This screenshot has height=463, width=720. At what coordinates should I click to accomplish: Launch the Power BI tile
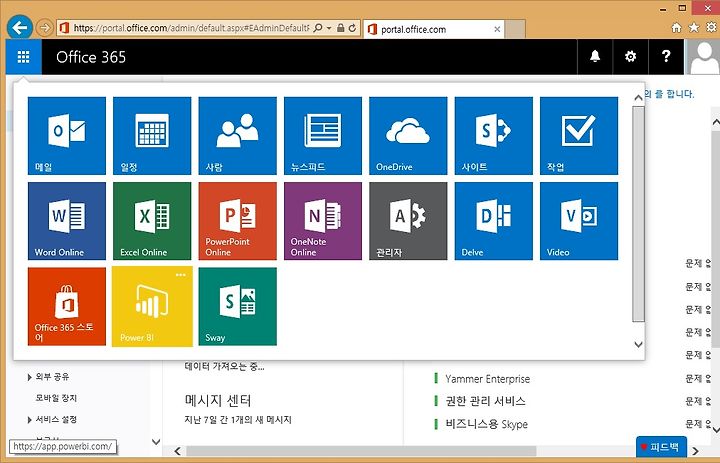152,306
